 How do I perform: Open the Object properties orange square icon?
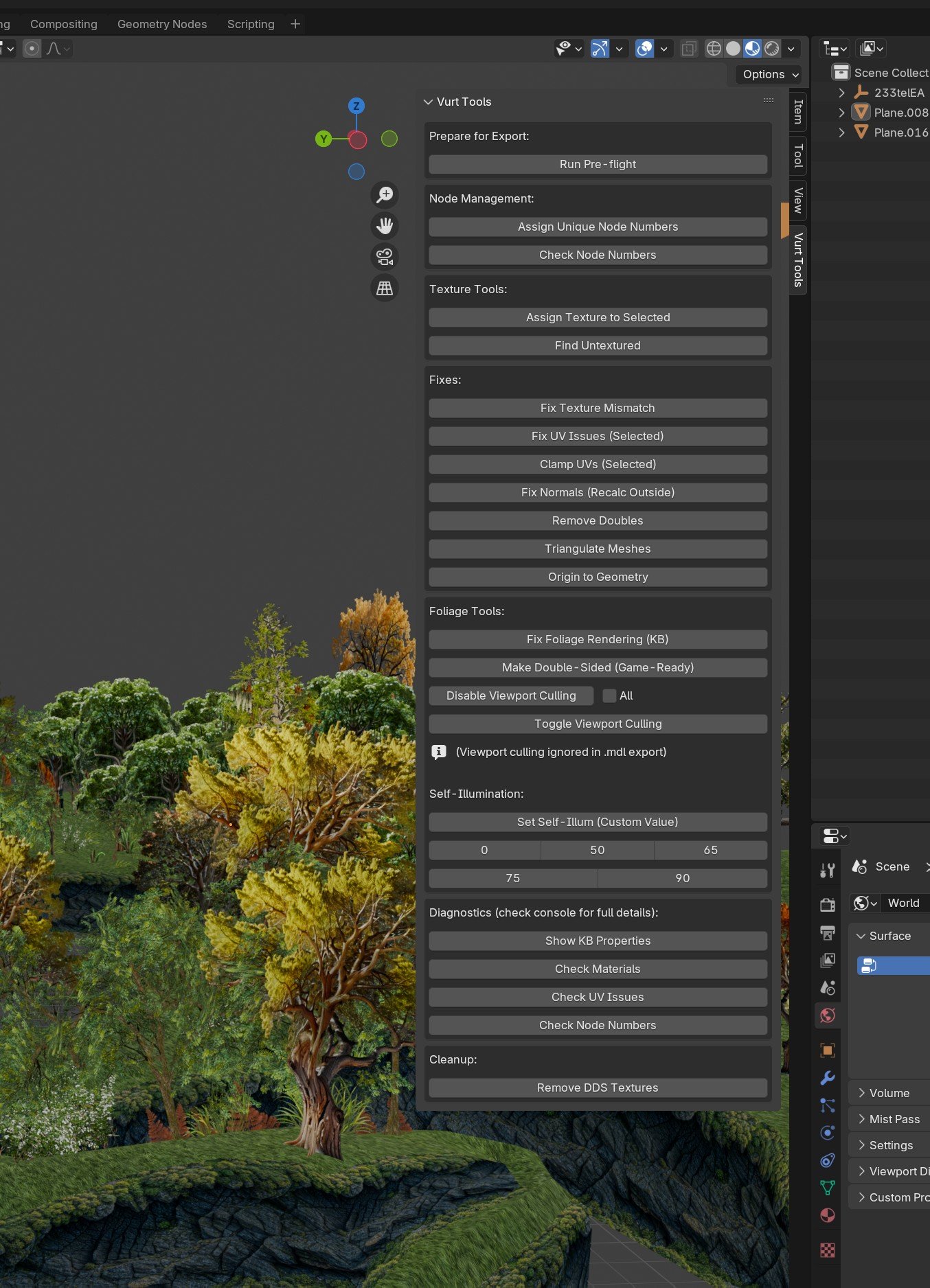click(828, 1050)
